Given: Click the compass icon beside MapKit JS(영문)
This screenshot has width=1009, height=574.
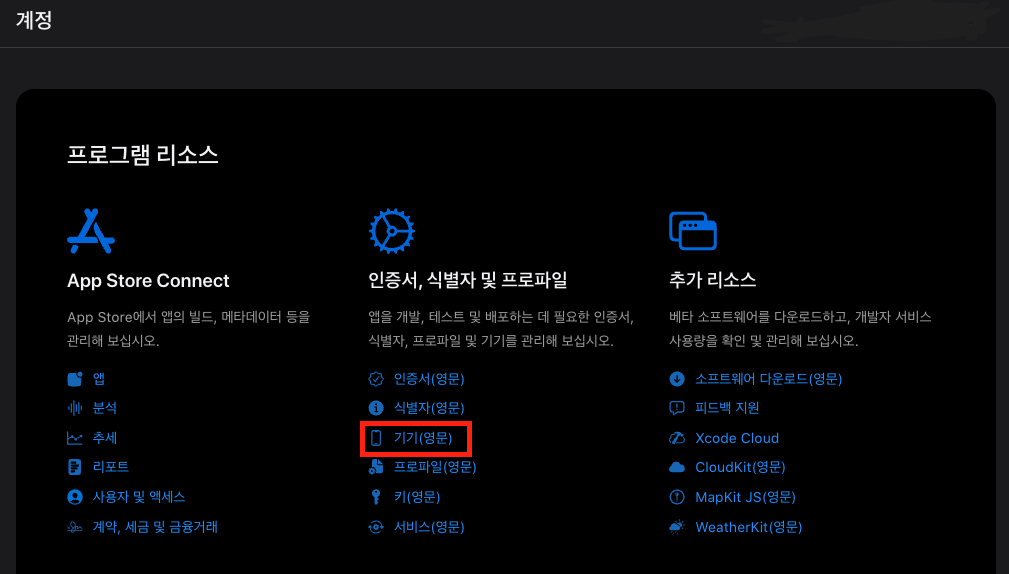Looking at the screenshot, I should (x=677, y=497).
